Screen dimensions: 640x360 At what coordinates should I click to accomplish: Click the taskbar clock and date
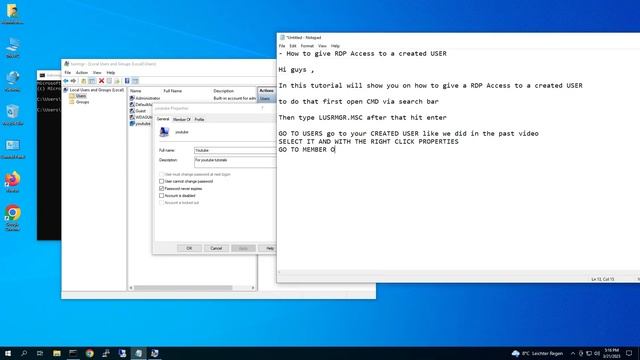611,353
